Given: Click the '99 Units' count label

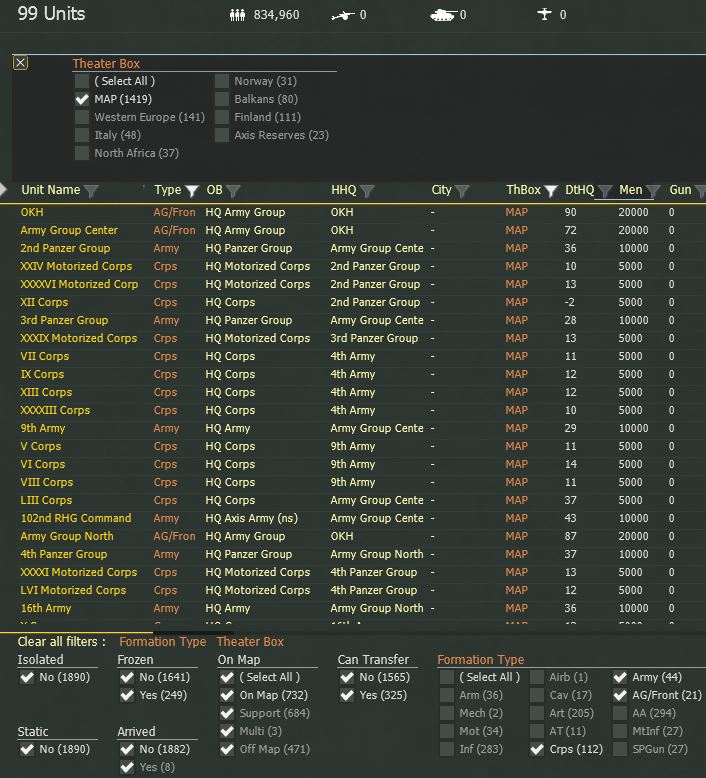Looking at the screenshot, I should [52, 13].
